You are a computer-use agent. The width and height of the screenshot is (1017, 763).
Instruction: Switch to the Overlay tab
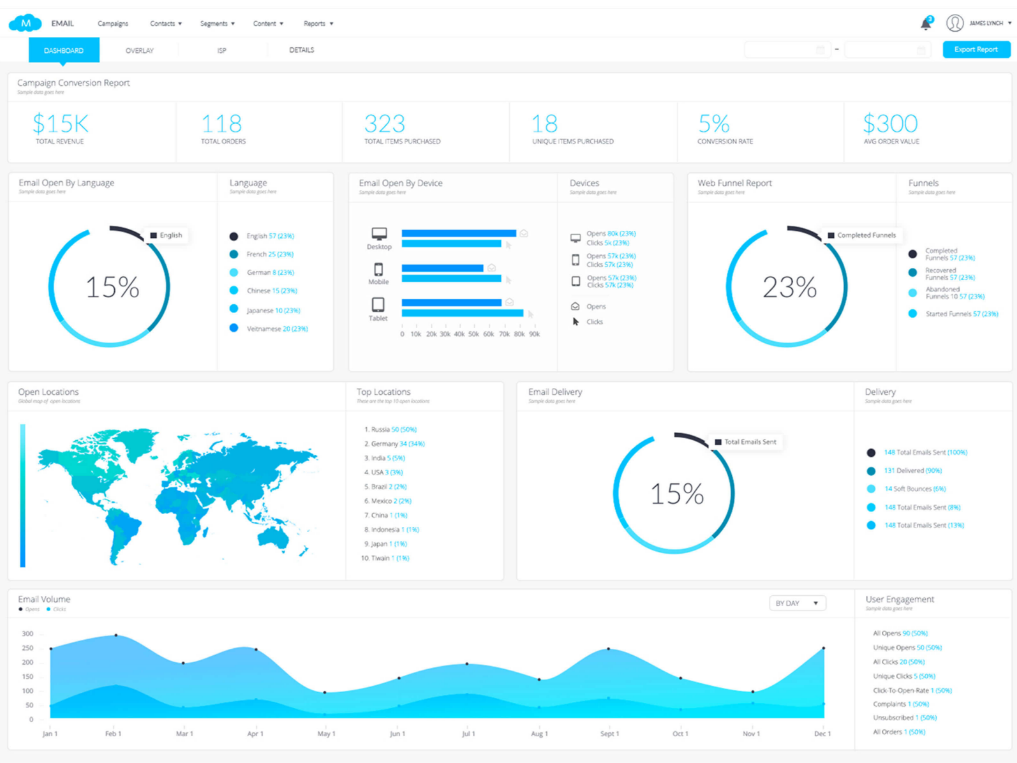click(139, 50)
